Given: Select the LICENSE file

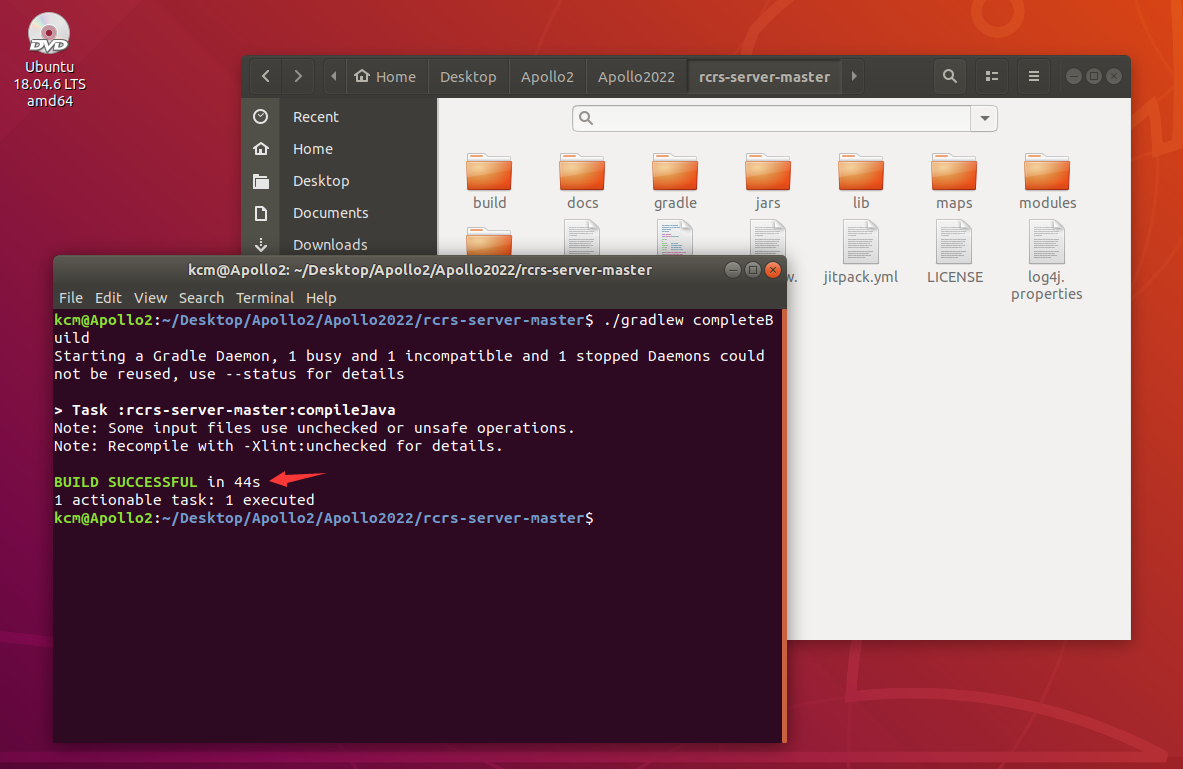Looking at the screenshot, I should pyautogui.click(x=954, y=252).
